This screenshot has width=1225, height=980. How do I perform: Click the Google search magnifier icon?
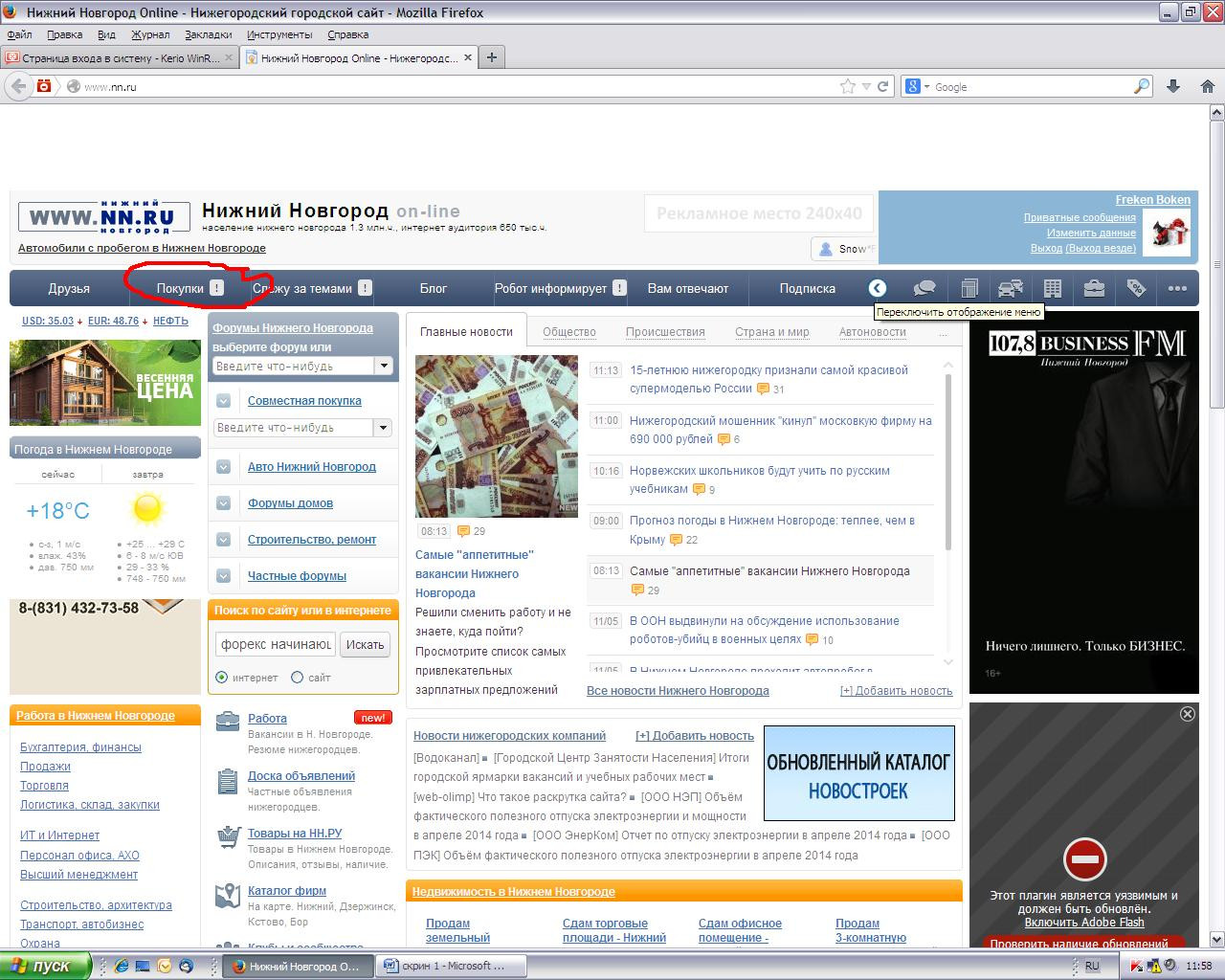tap(1141, 86)
